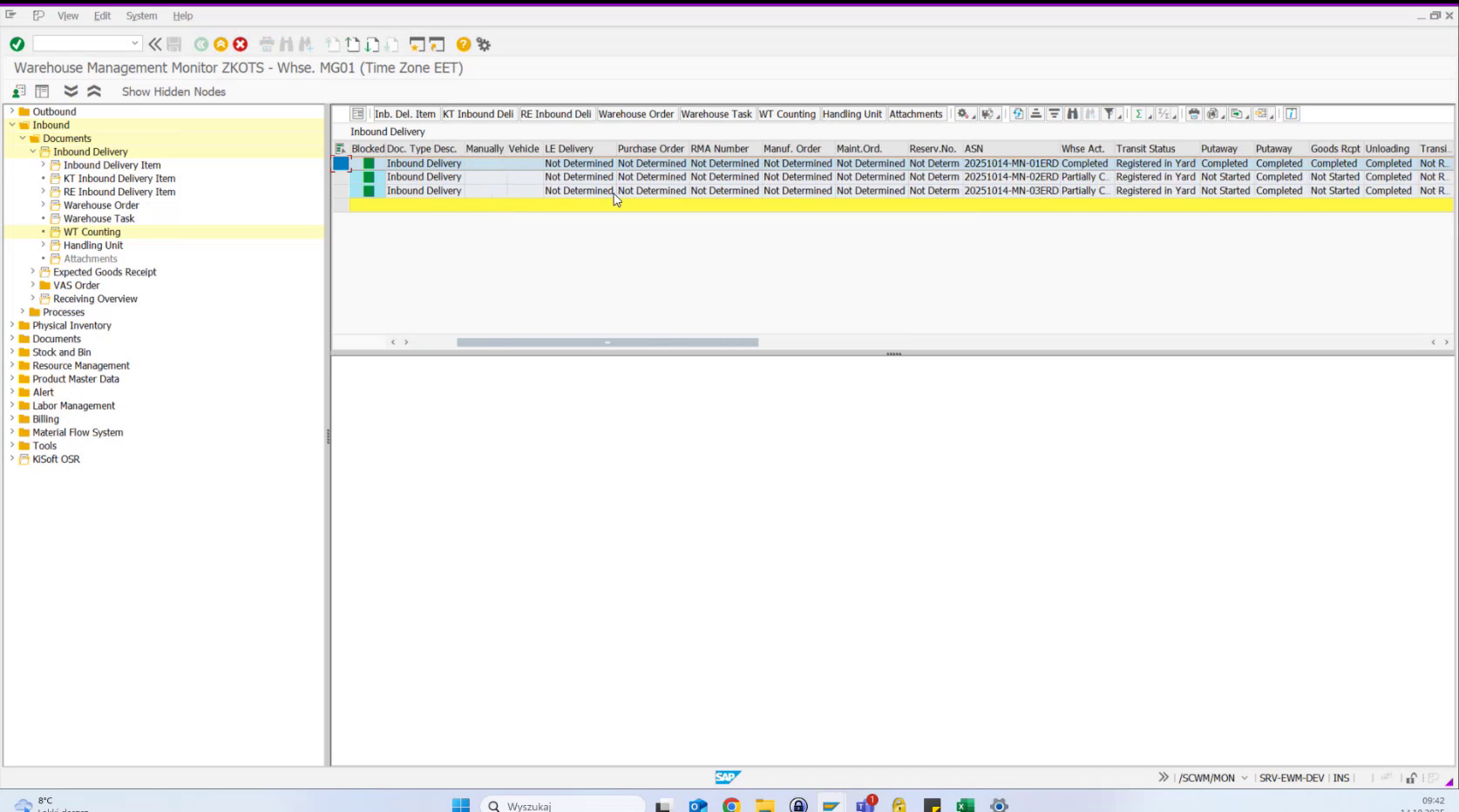
Task: Cancel the transaction with the red X icon
Action: [239, 44]
